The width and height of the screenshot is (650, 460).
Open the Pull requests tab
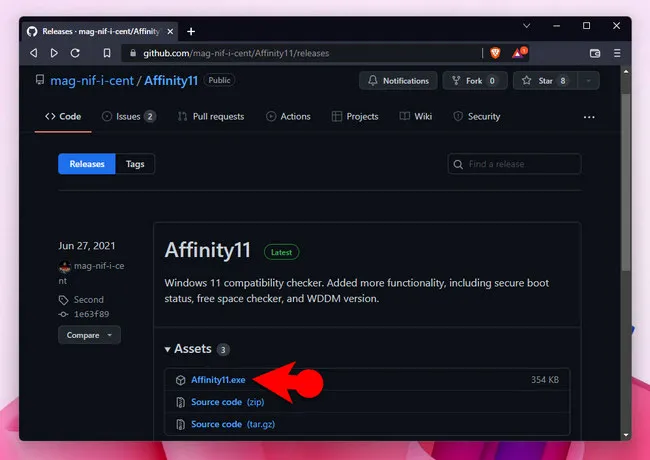click(x=211, y=116)
